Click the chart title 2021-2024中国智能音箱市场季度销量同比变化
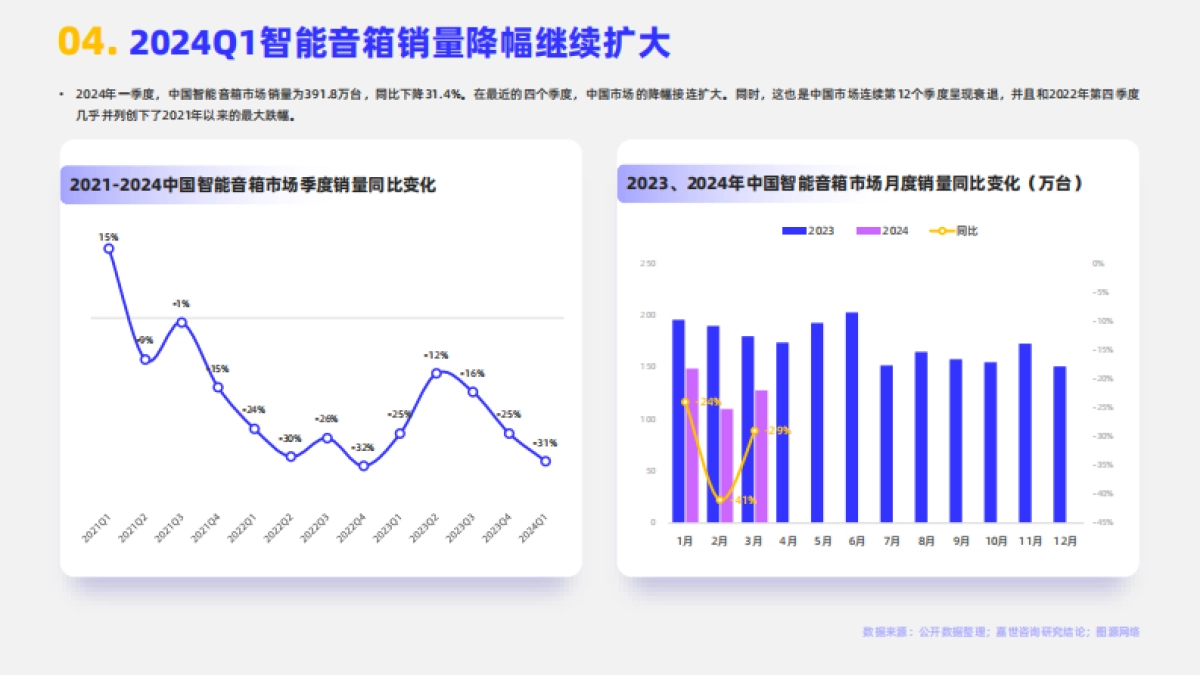1200x675 pixels. (x=255, y=183)
